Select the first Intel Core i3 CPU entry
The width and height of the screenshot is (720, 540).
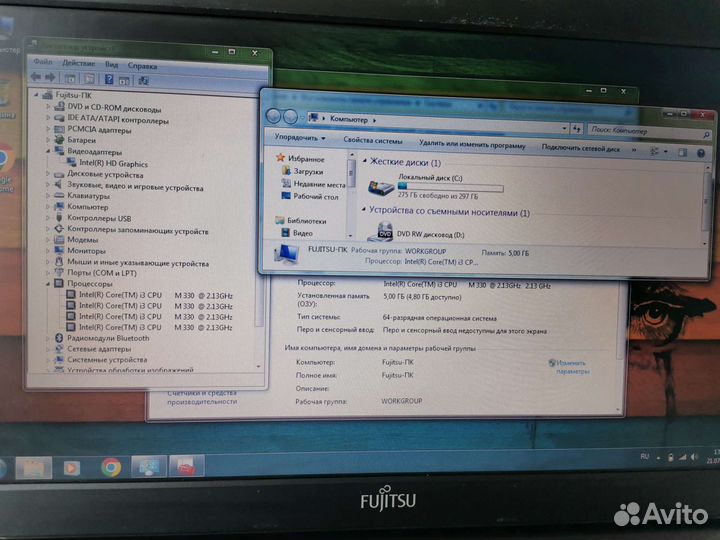[x=156, y=295]
